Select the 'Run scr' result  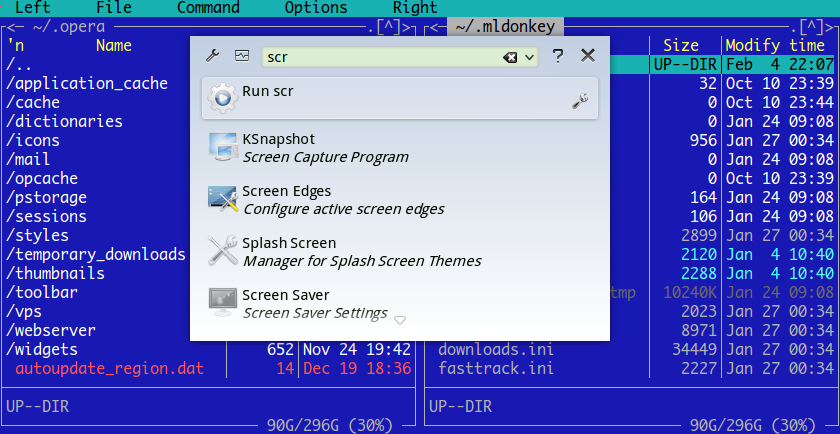click(x=400, y=98)
